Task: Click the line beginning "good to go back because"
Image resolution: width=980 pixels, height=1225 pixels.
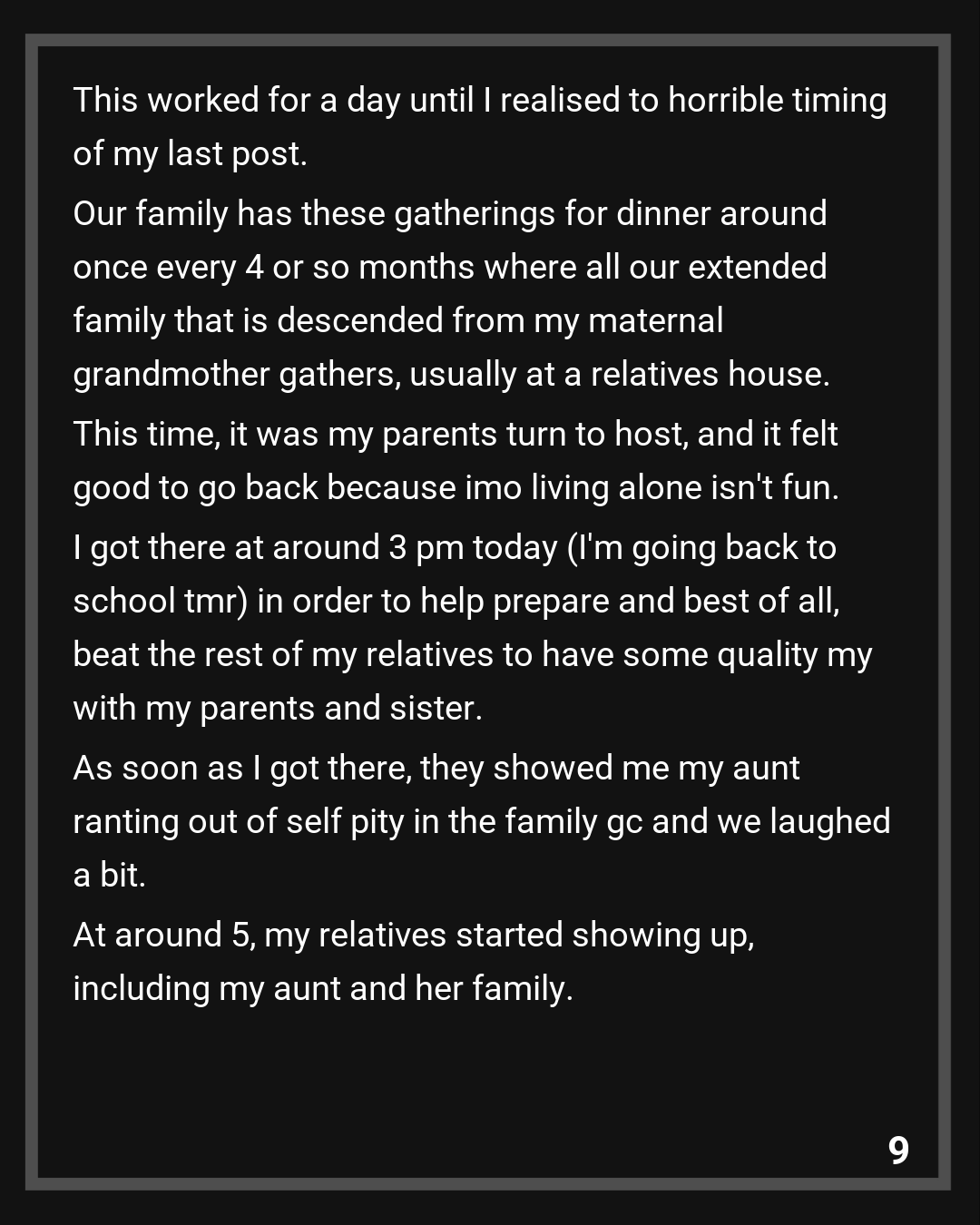Action: [456, 488]
